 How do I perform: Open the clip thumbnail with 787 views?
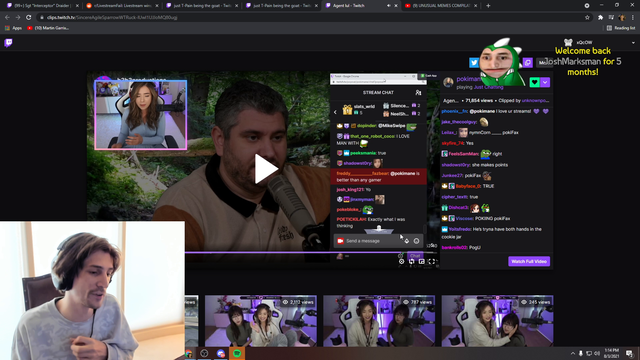tap(379, 321)
